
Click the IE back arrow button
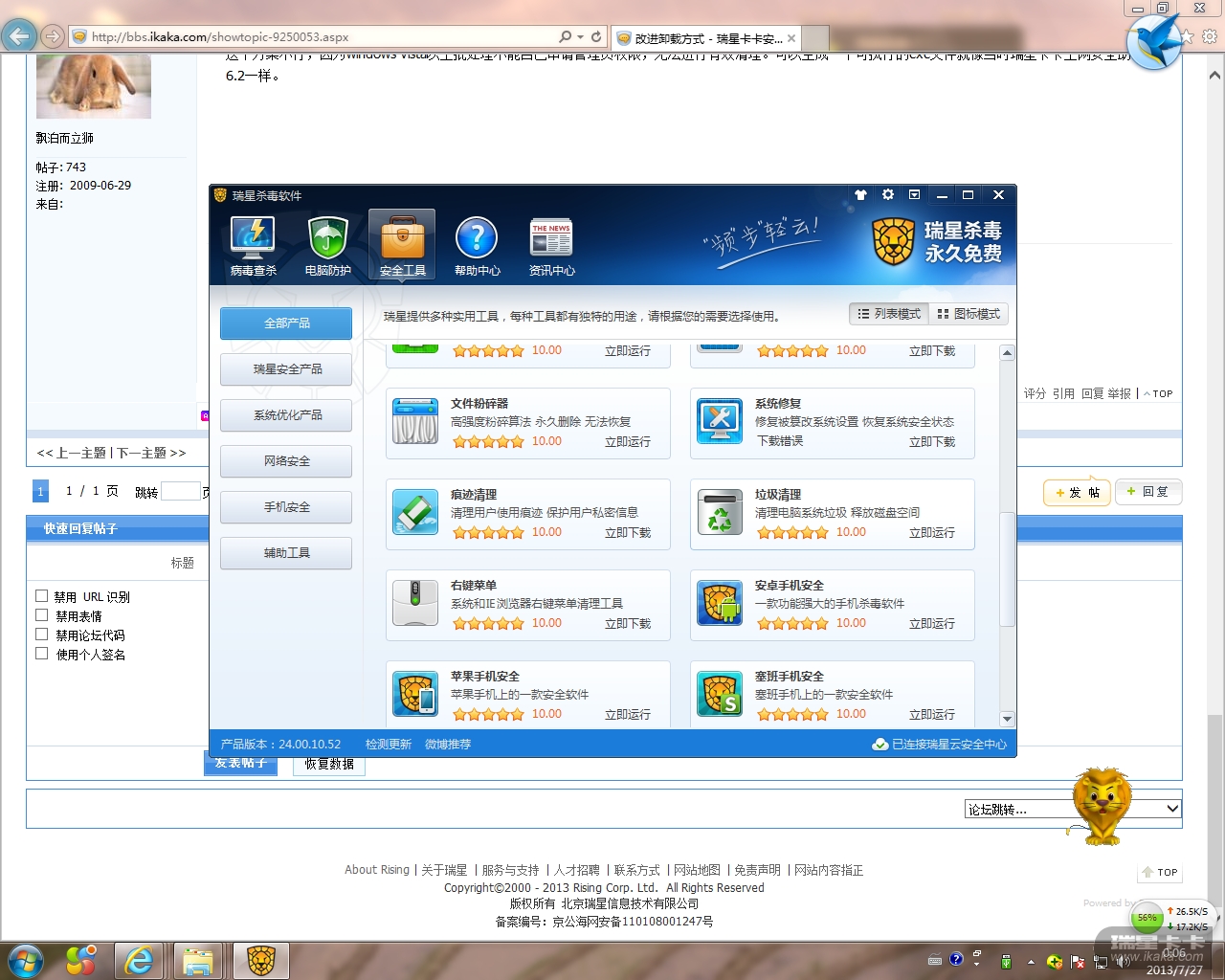tap(19, 36)
